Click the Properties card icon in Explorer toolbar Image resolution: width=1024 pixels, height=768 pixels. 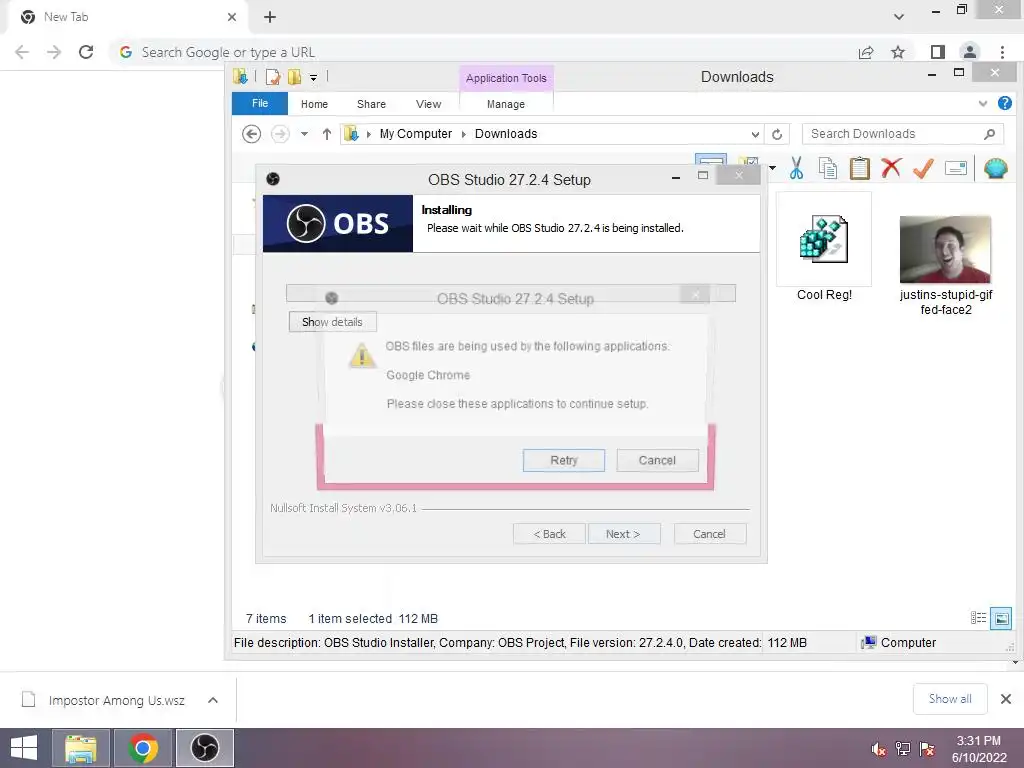(955, 168)
